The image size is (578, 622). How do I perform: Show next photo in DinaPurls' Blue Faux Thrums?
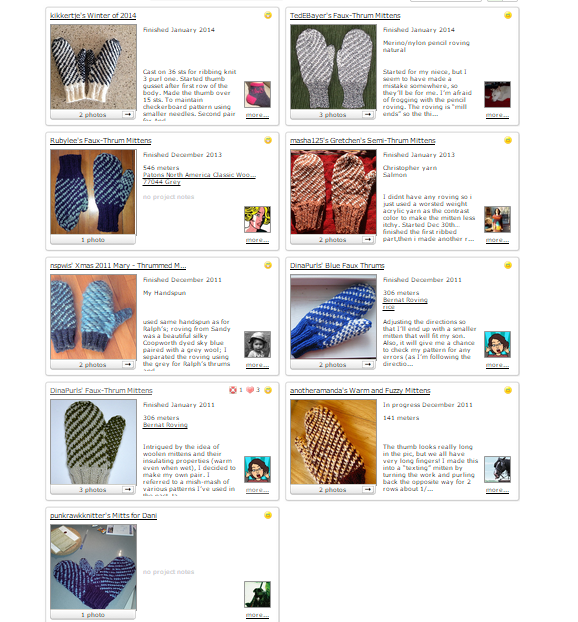pos(368,364)
